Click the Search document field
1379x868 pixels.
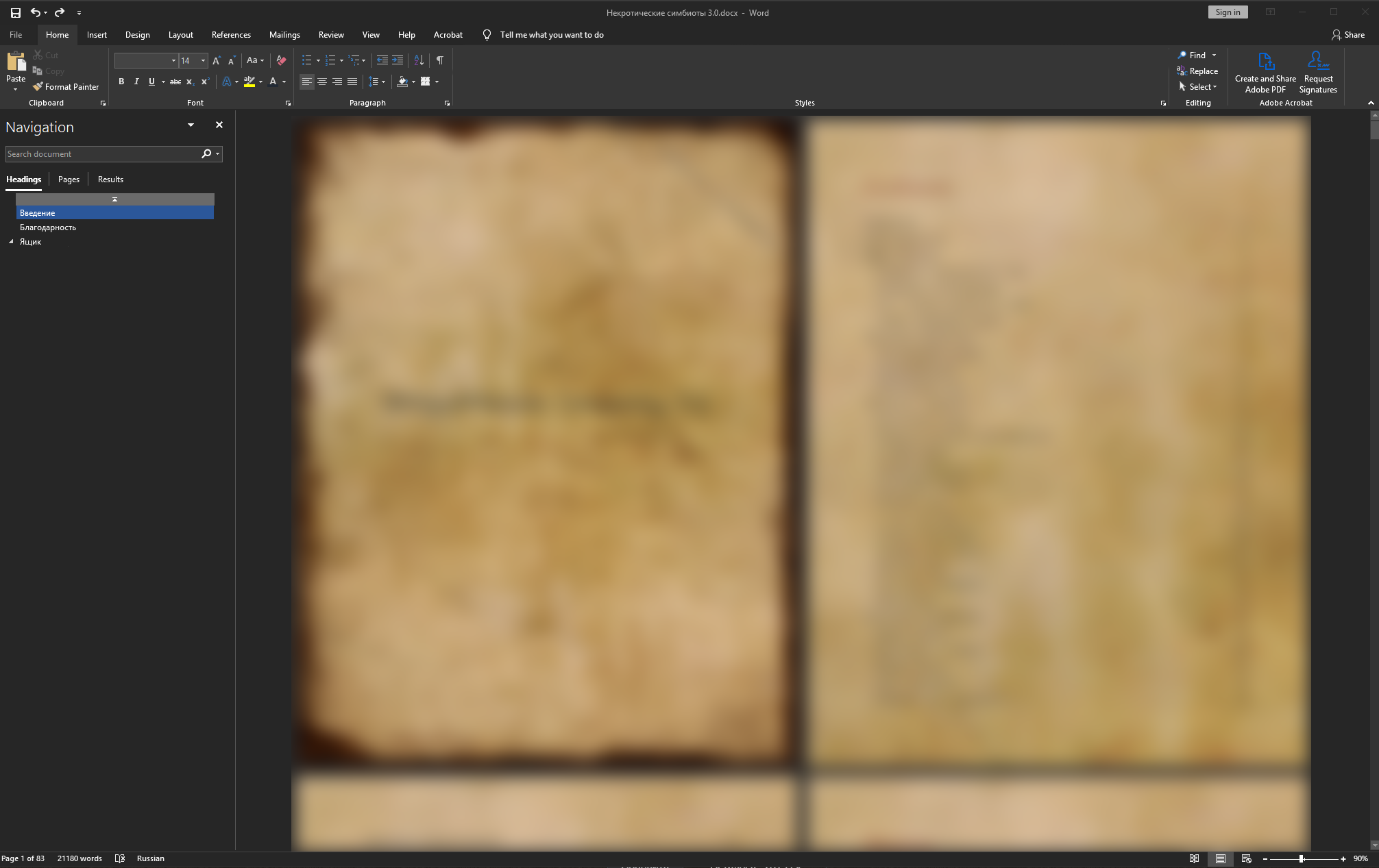point(101,154)
